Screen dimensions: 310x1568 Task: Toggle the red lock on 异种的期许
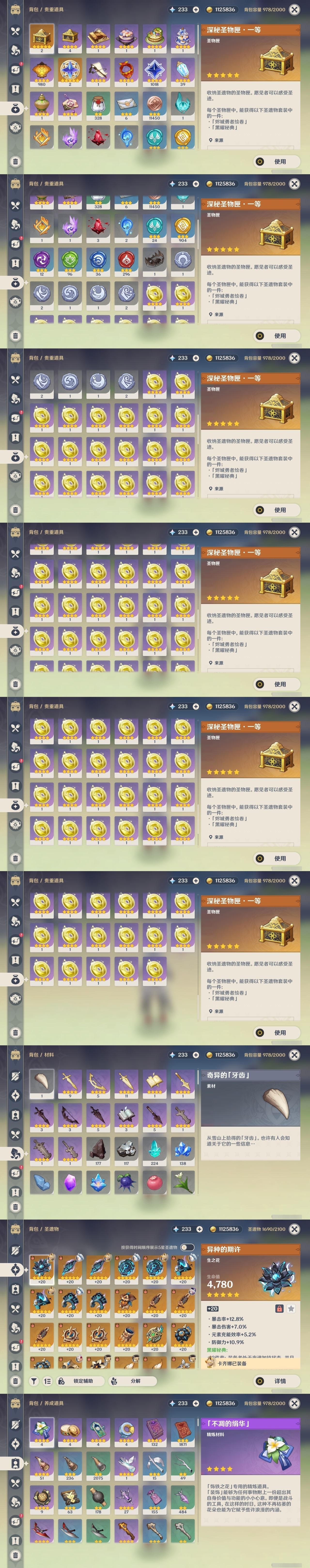tap(279, 1309)
